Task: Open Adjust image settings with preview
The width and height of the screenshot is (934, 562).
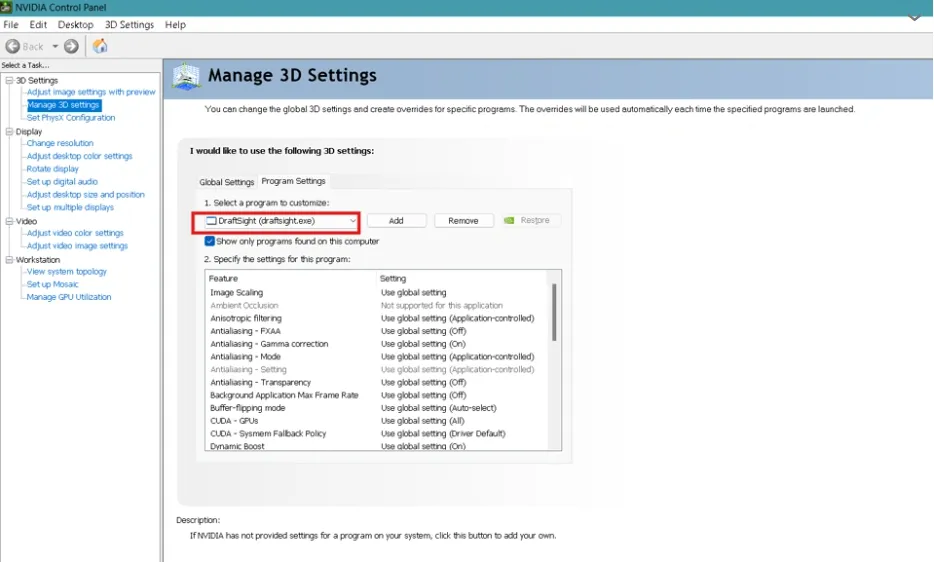Action: 91,92
